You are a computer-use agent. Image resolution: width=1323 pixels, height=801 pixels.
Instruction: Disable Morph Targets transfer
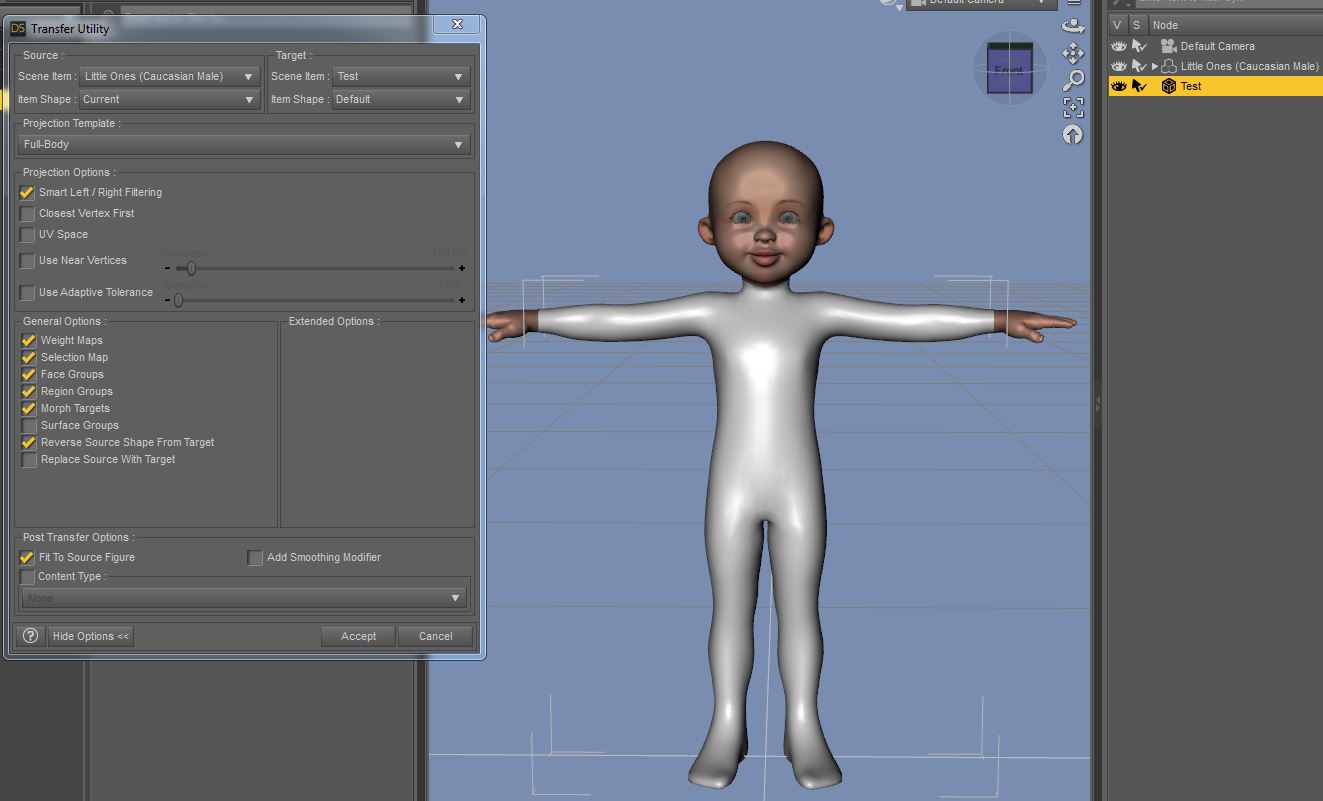tap(29, 408)
